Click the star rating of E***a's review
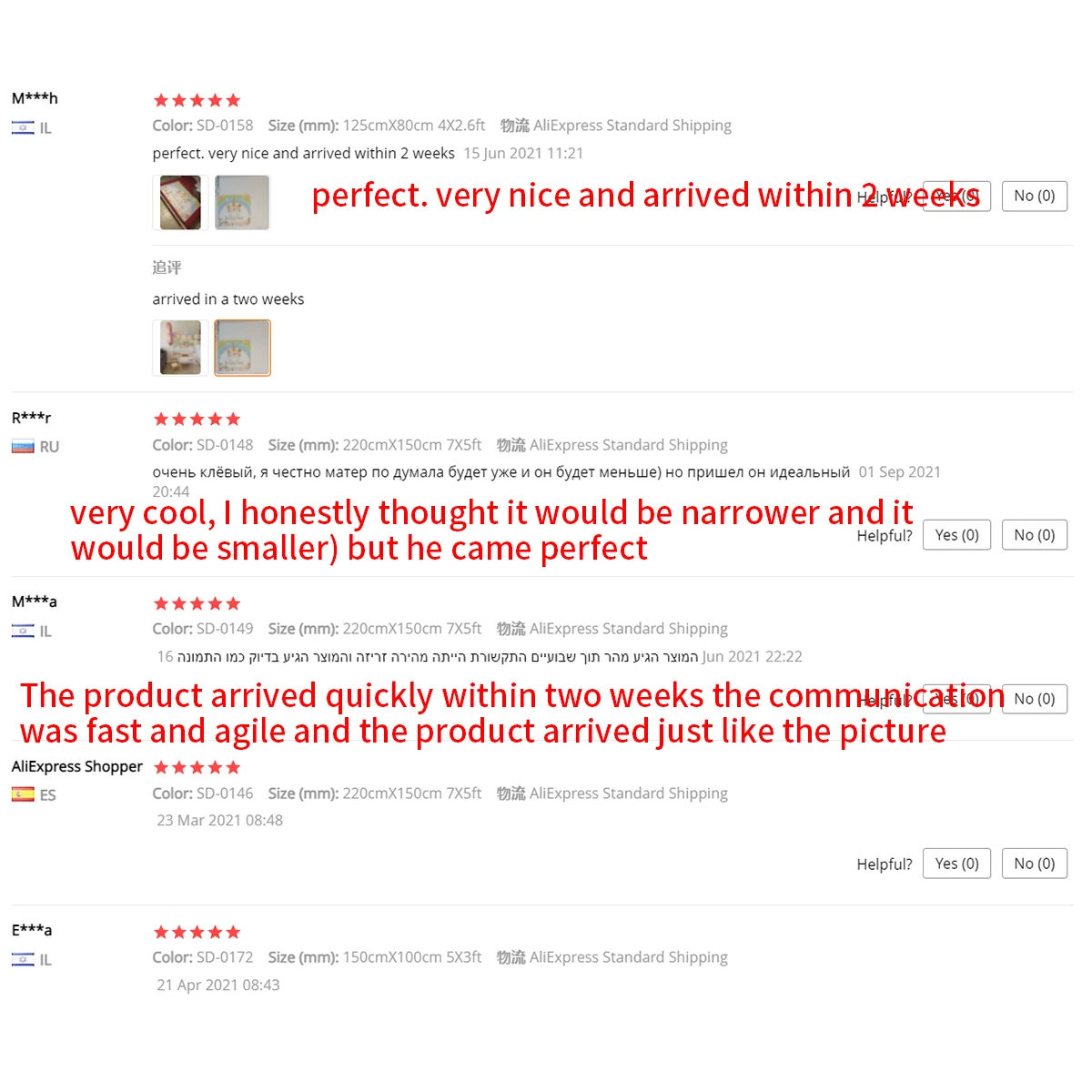Screen dimensions: 1092x1092 pos(197,932)
